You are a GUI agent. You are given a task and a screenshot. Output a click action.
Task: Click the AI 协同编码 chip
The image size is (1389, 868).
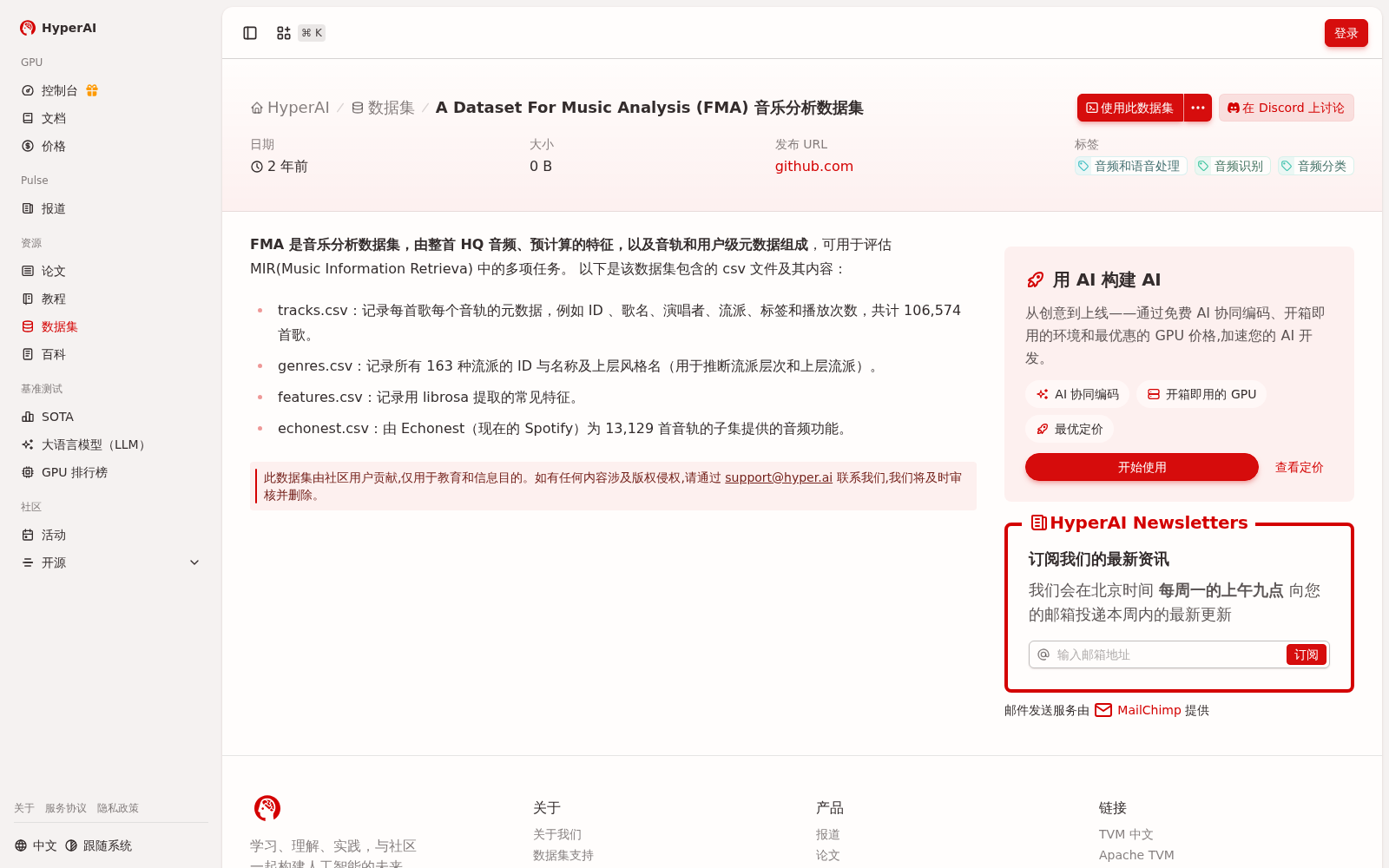tap(1077, 394)
